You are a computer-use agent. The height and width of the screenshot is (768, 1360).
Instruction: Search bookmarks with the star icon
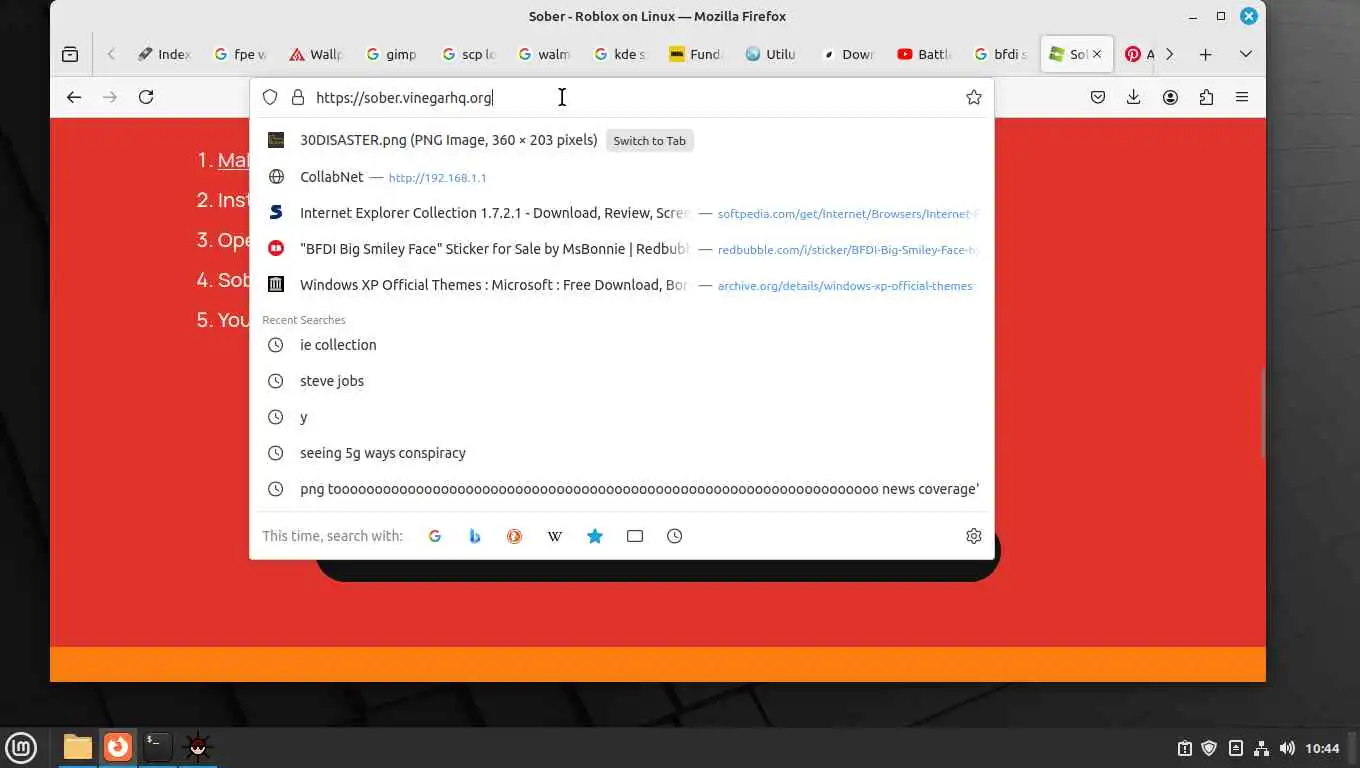[595, 536]
